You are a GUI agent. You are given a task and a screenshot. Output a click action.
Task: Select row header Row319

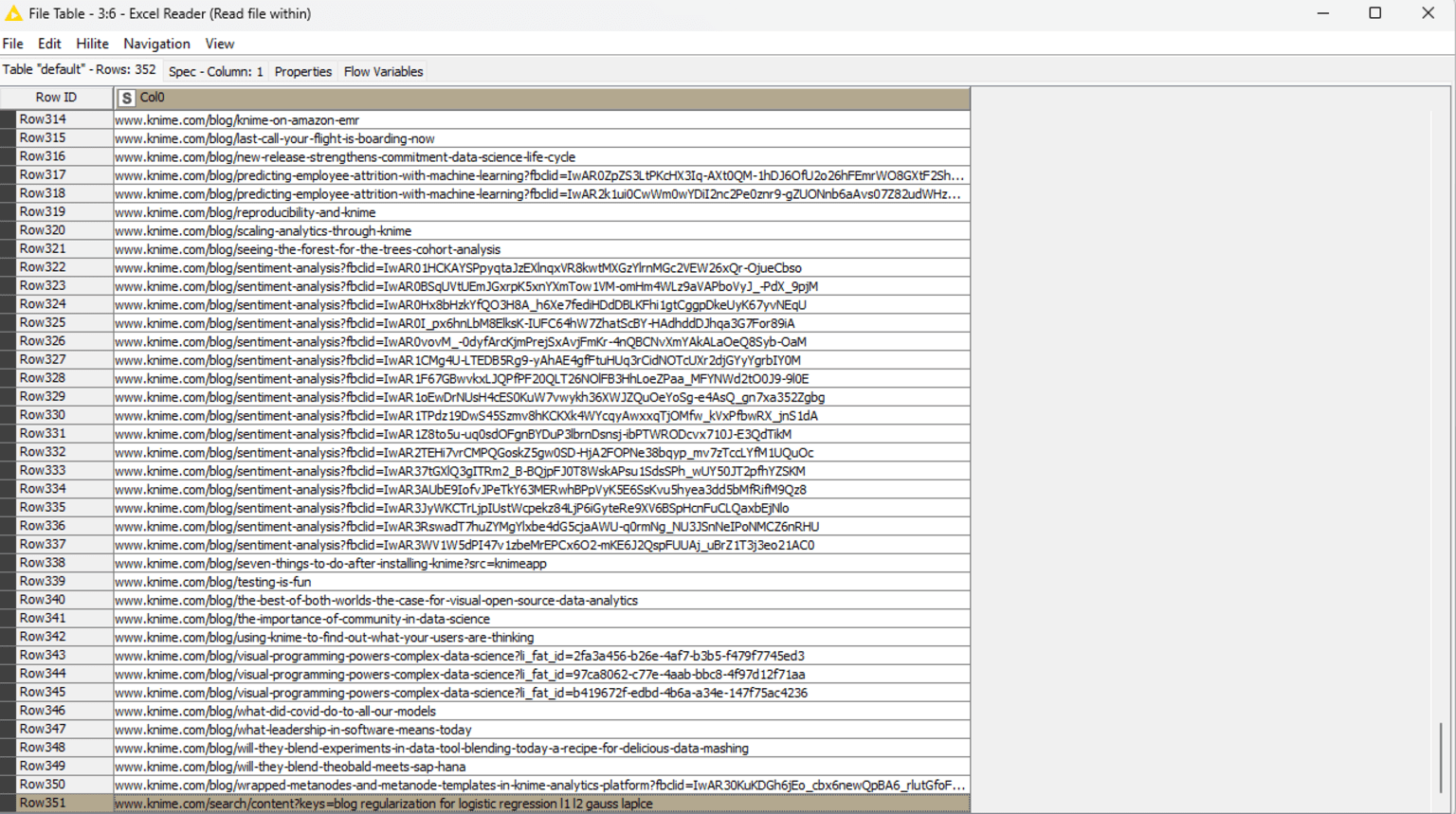pos(57,212)
